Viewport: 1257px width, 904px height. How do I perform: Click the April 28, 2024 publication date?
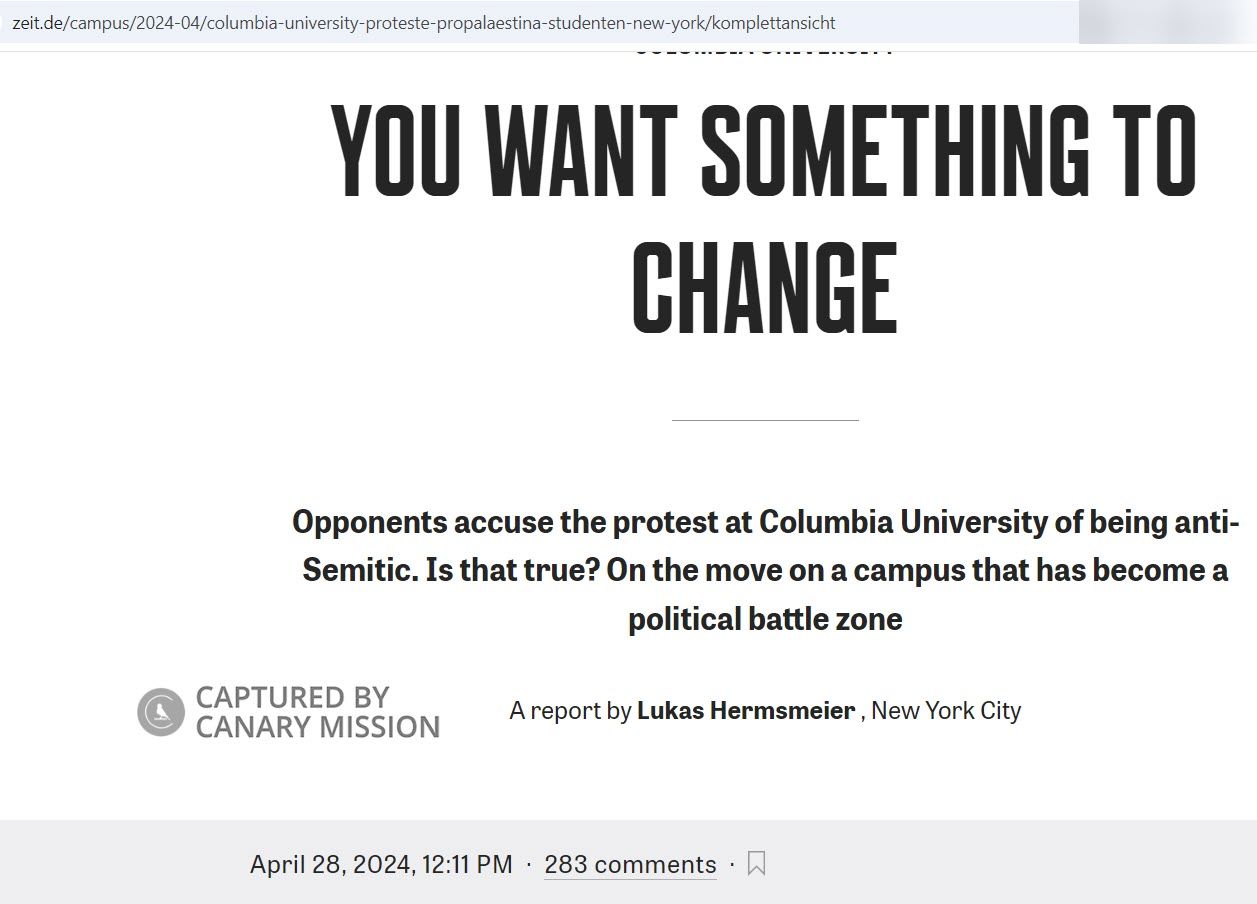click(x=380, y=864)
